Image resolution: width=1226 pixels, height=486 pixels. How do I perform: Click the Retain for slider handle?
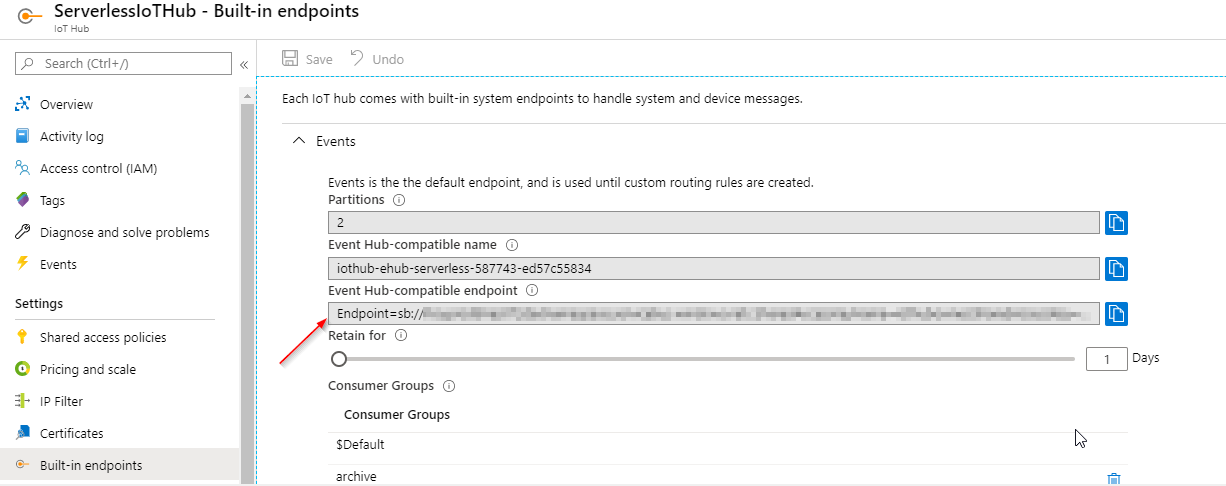point(339,358)
